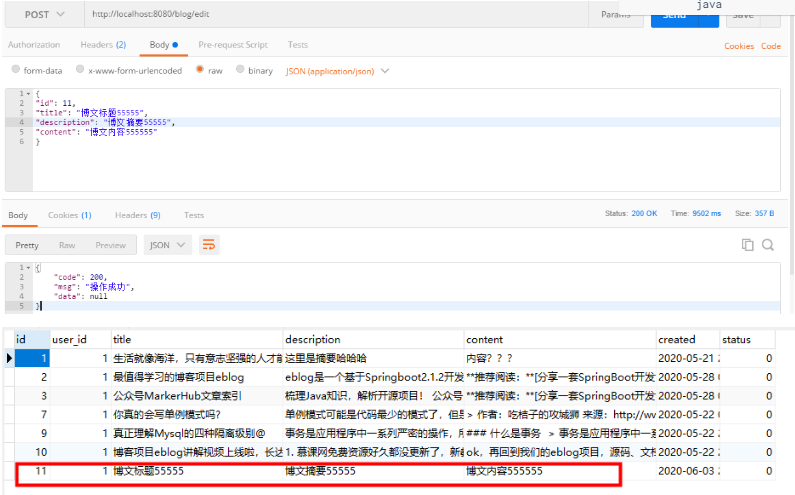This screenshot has width=795, height=495.
Task: Open the response Tests tab
Action: point(194,215)
